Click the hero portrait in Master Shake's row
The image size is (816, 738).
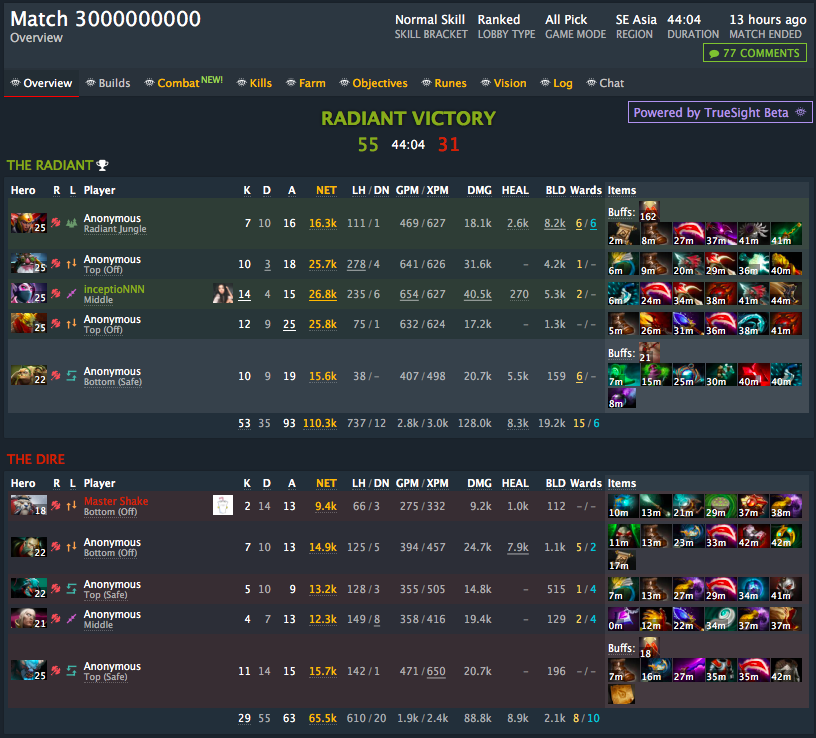(29, 505)
